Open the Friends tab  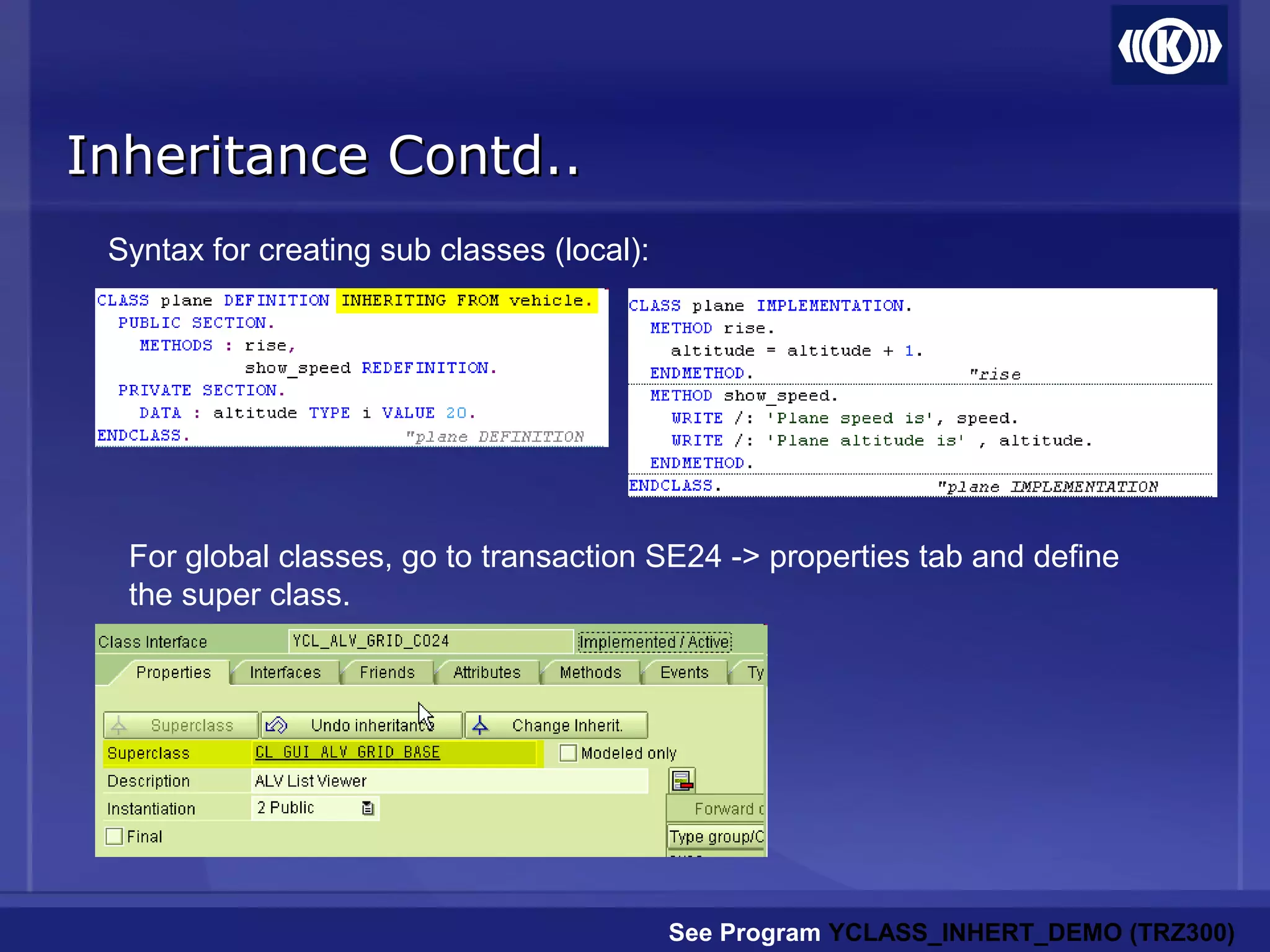pos(387,672)
